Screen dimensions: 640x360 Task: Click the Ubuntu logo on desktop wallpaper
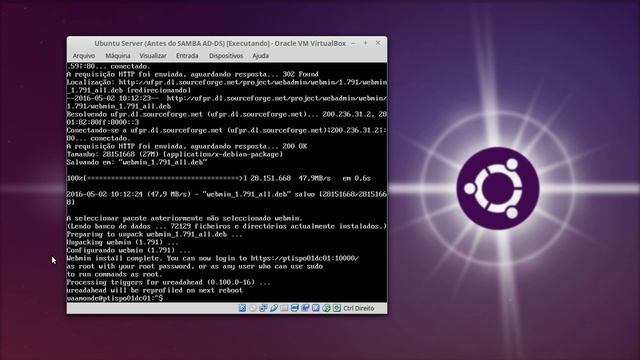click(498, 188)
